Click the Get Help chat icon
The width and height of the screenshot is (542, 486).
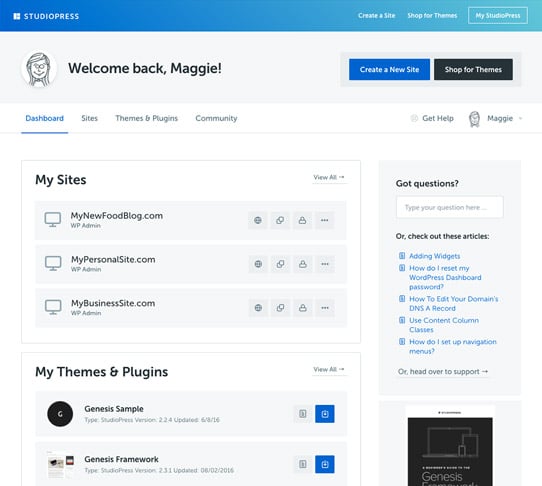pyautogui.click(x=414, y=118)
